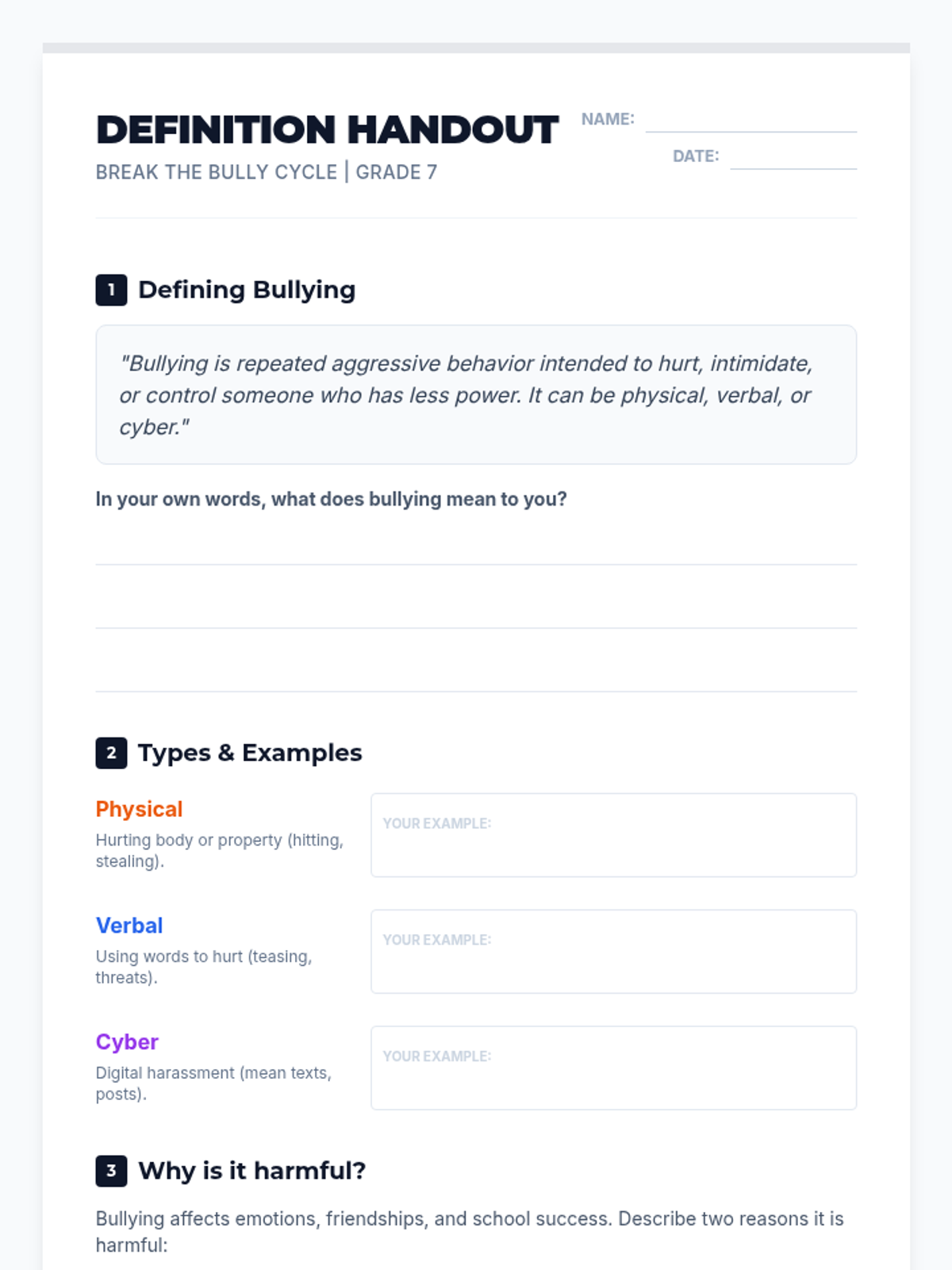
Task: Click the Physical example box
Action: (x=613, y=835)
